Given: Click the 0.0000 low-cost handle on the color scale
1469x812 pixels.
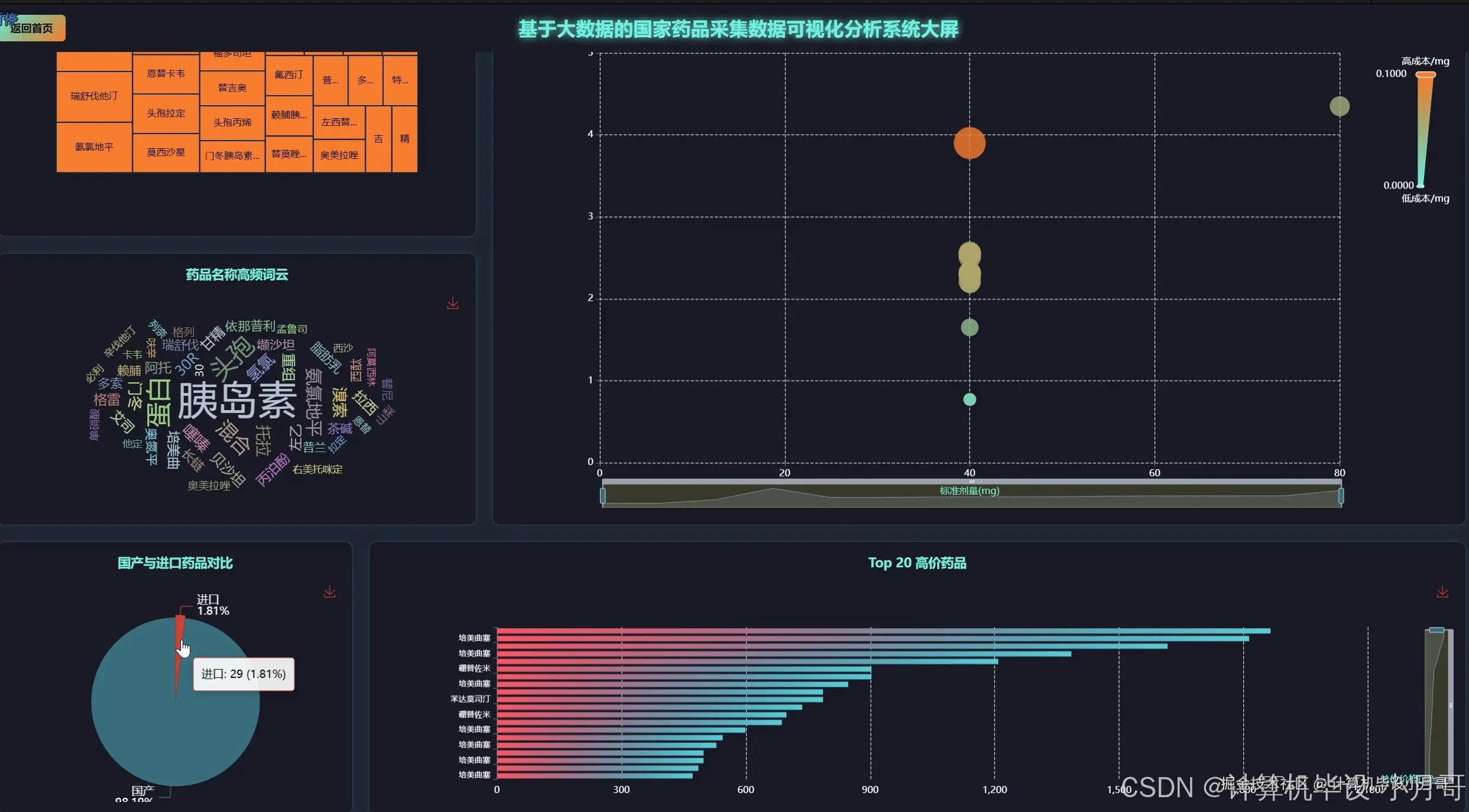Looking at the screenshot, I should pyautogui.click(x=1420, y=186).
